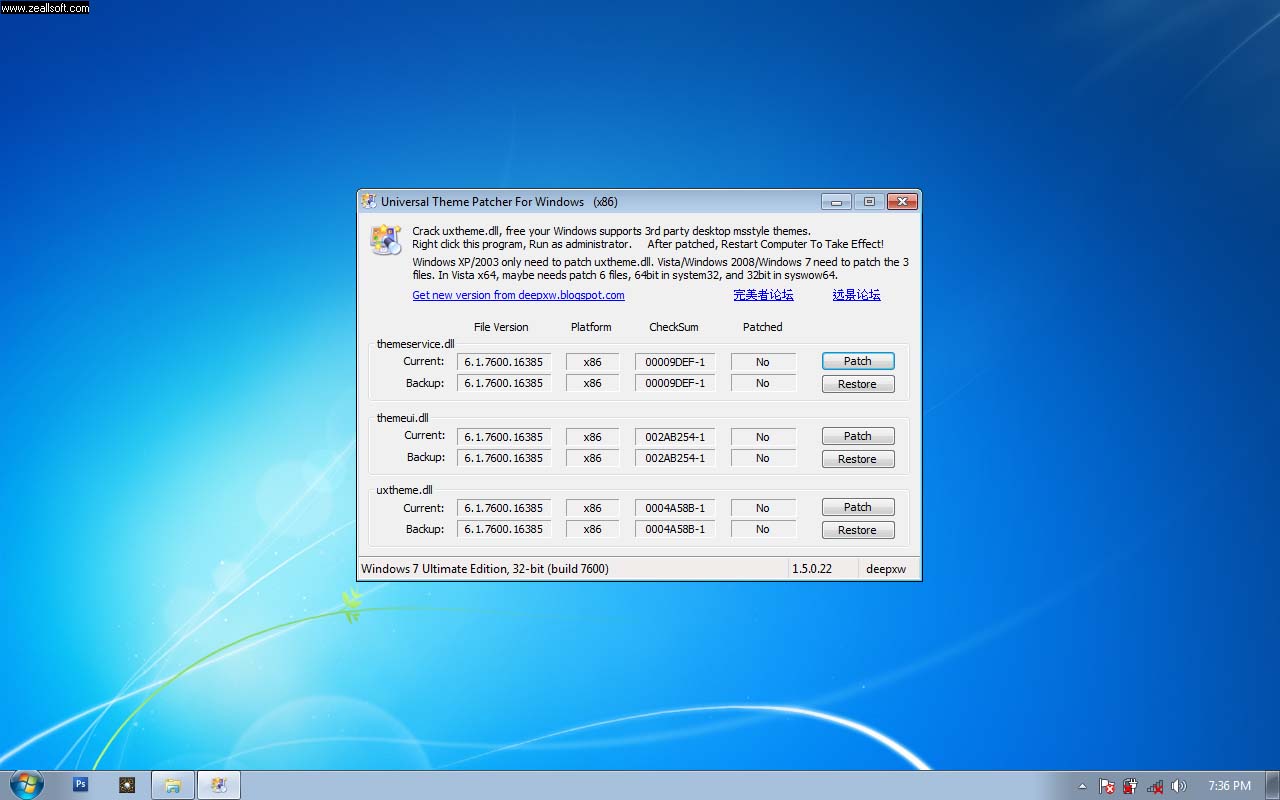Click themeui.dll Backup checksum 002AB254-1
Viewport: 1280px width, 800px height.
point(675,458)
